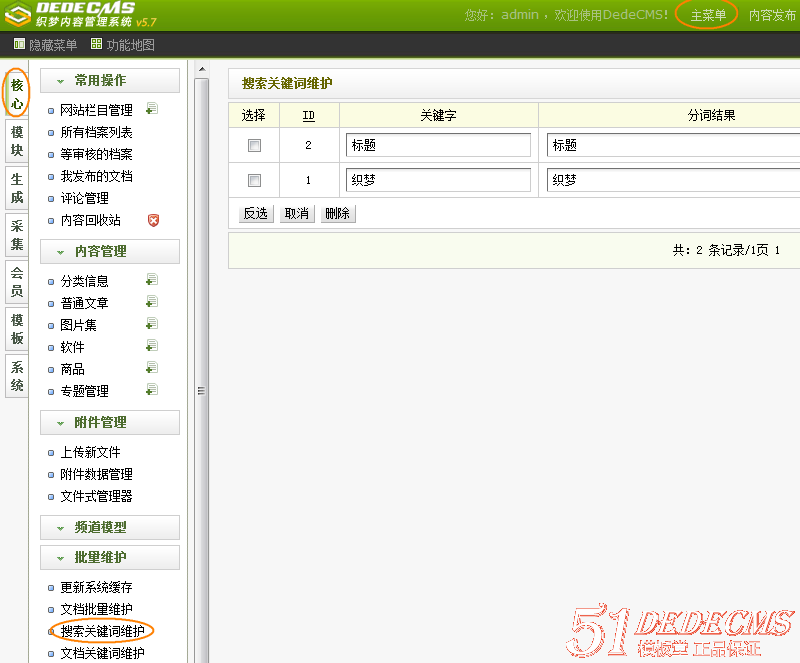Open the 系统 side tab
800x663 pixels.
17,376
